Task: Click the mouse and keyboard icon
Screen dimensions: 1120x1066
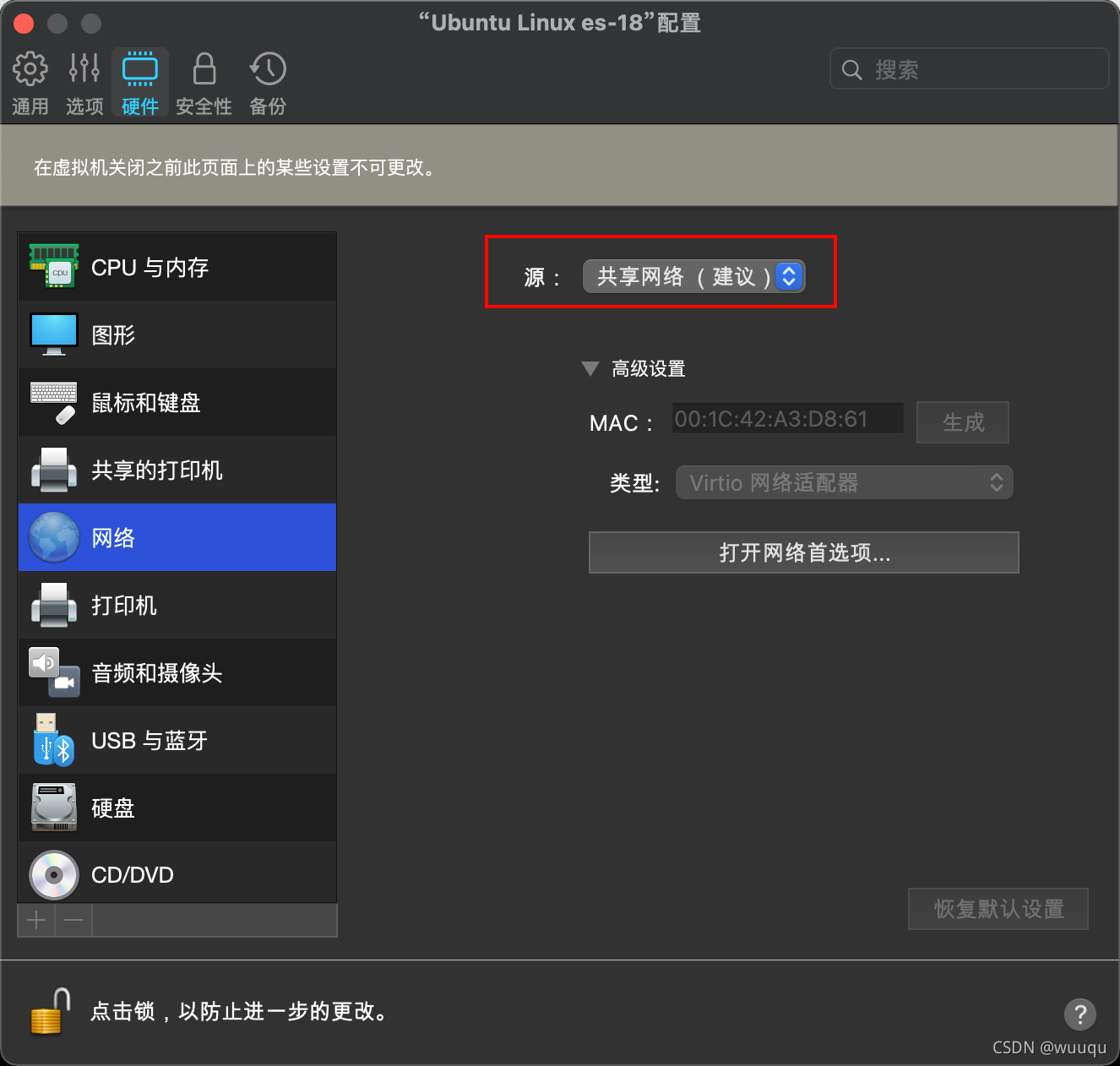Action: (54, 402)
